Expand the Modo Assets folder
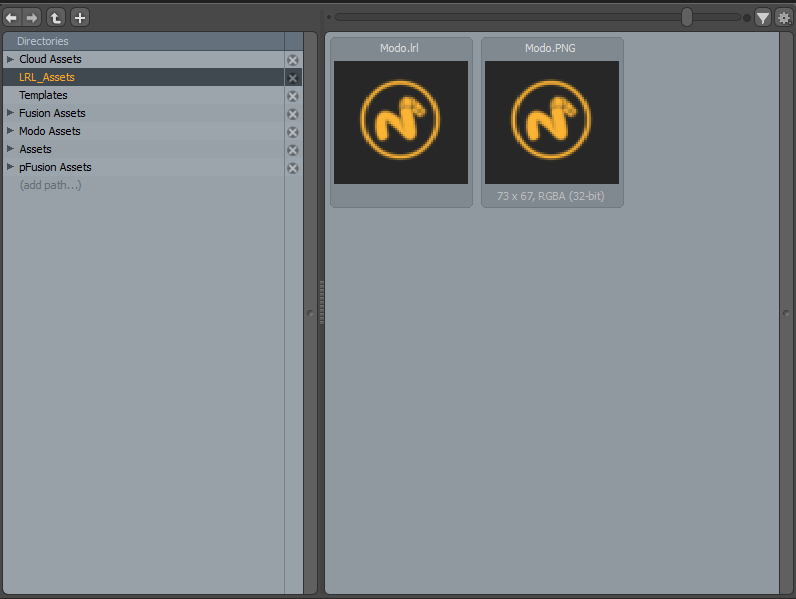 (x=11, y=131)
